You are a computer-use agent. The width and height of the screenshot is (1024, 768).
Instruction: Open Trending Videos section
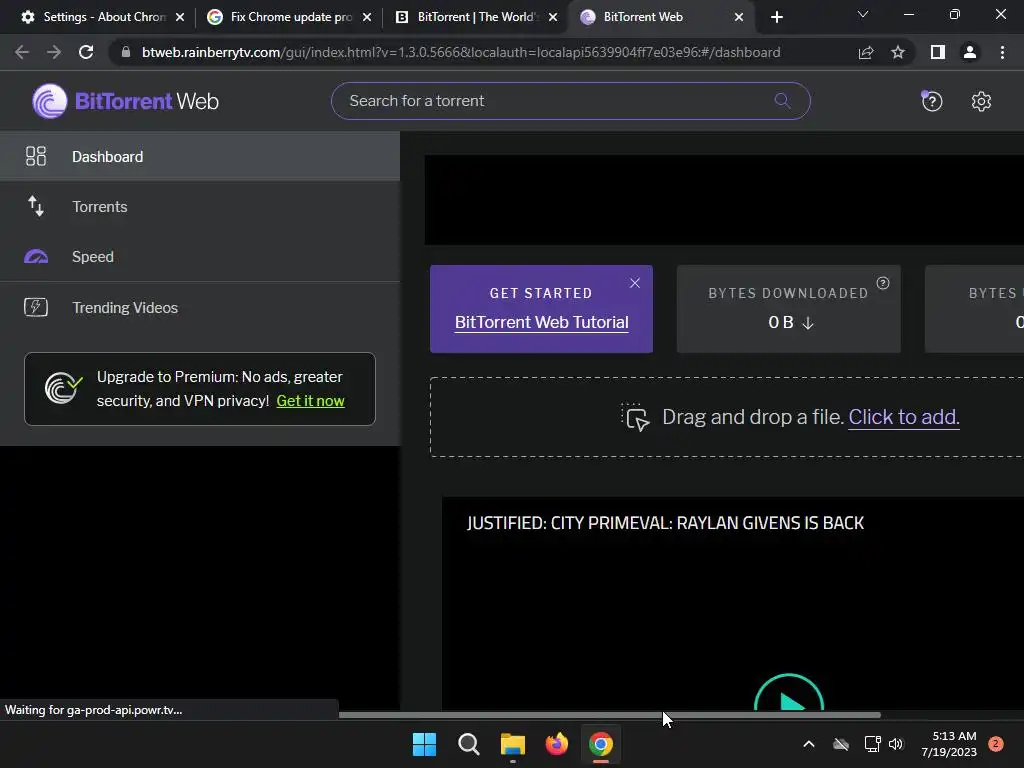click(200, 307)
